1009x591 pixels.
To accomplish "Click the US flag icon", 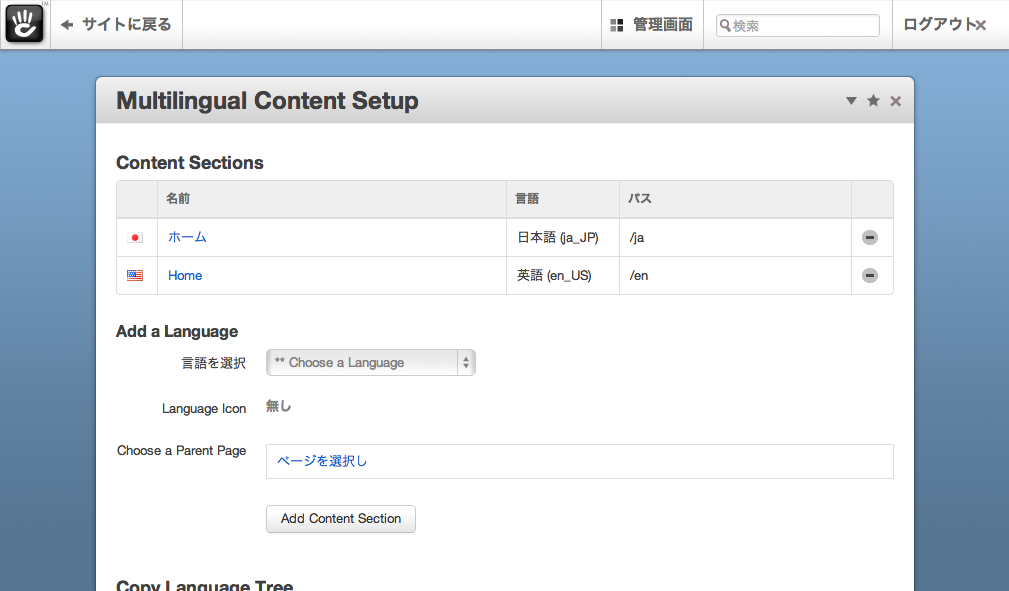I will pyautogui.click(x=135, y=276).
